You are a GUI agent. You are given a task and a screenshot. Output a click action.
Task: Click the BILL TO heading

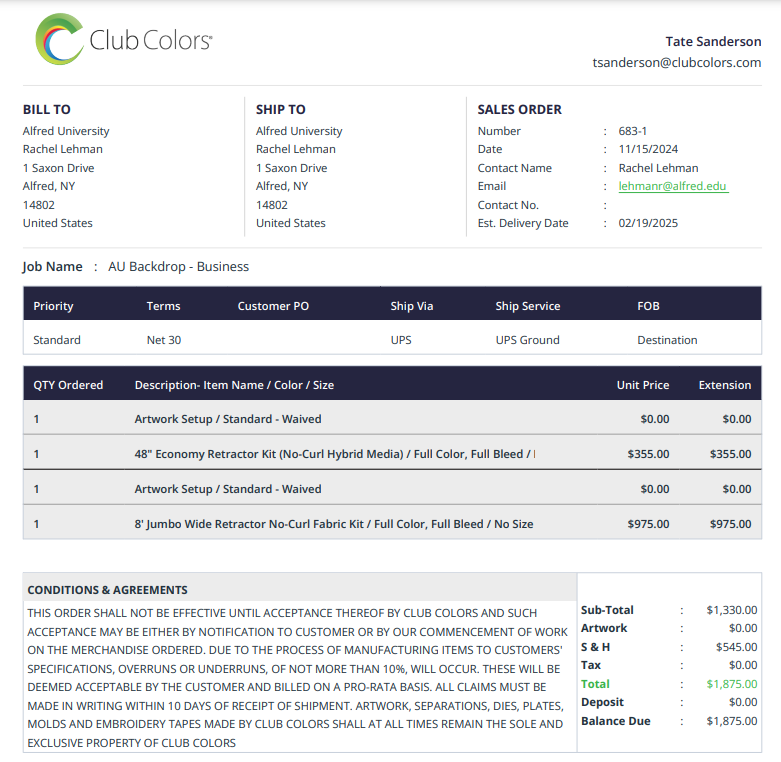point(46,110)
